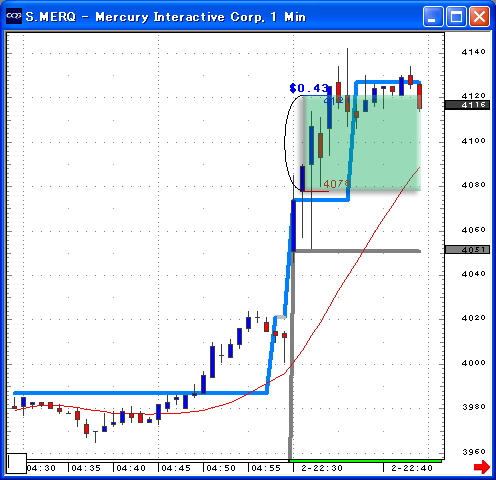Click the 4078 entry price label
The height and width of the screenshot is (480, 496).
[337, 184]
